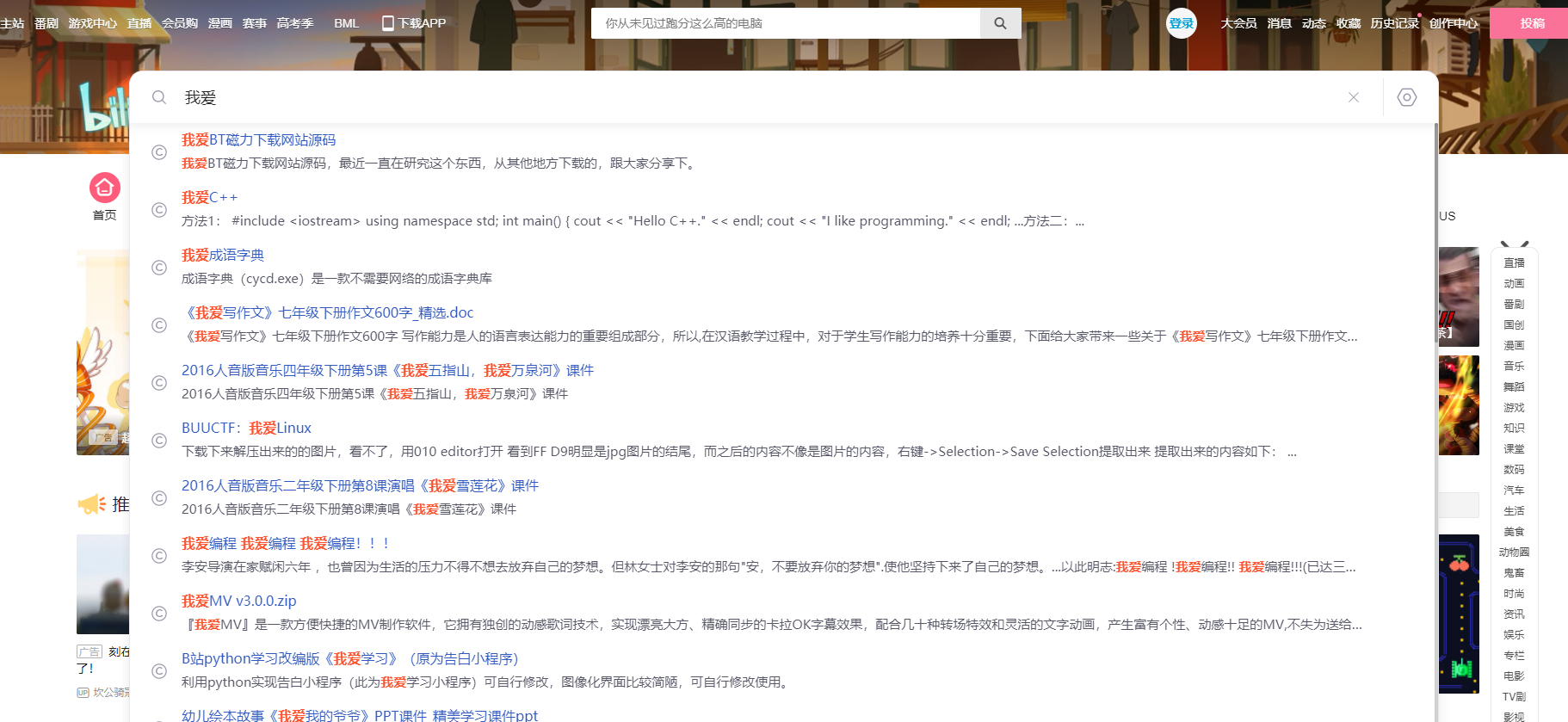Click the pink 首页 home icon
The height and width of the screenshot is (722, 1568).
pos(105,188)
